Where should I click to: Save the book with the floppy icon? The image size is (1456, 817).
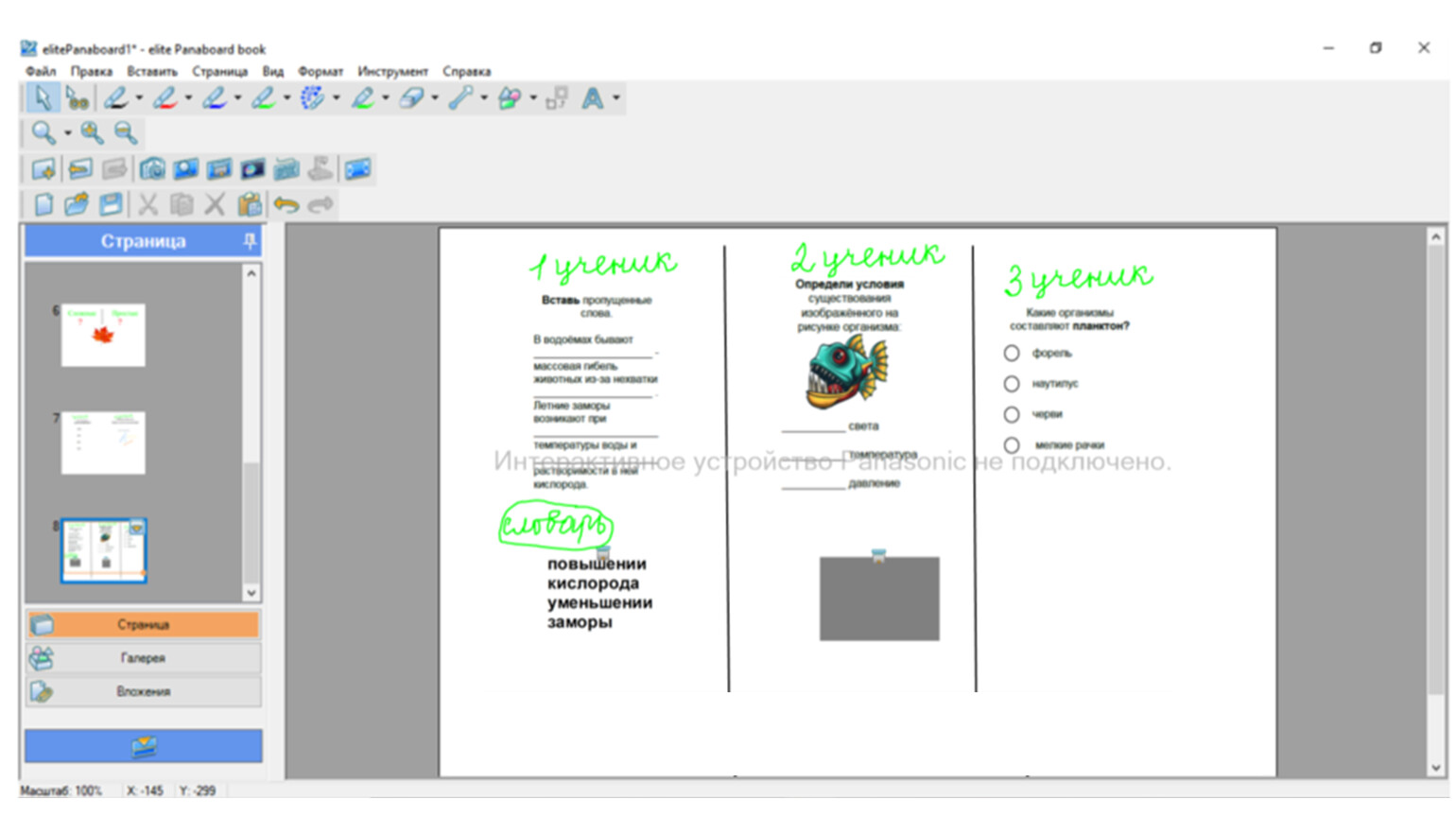(111, 204)
